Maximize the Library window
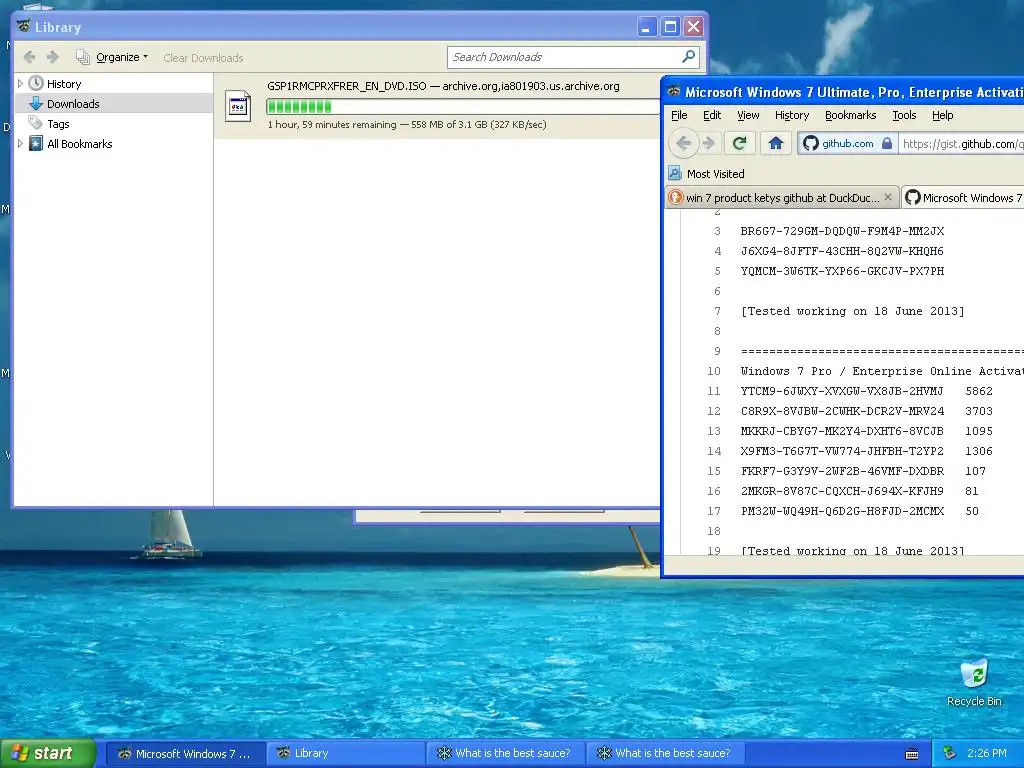The image size is (1024, 768). pos(670,27)
